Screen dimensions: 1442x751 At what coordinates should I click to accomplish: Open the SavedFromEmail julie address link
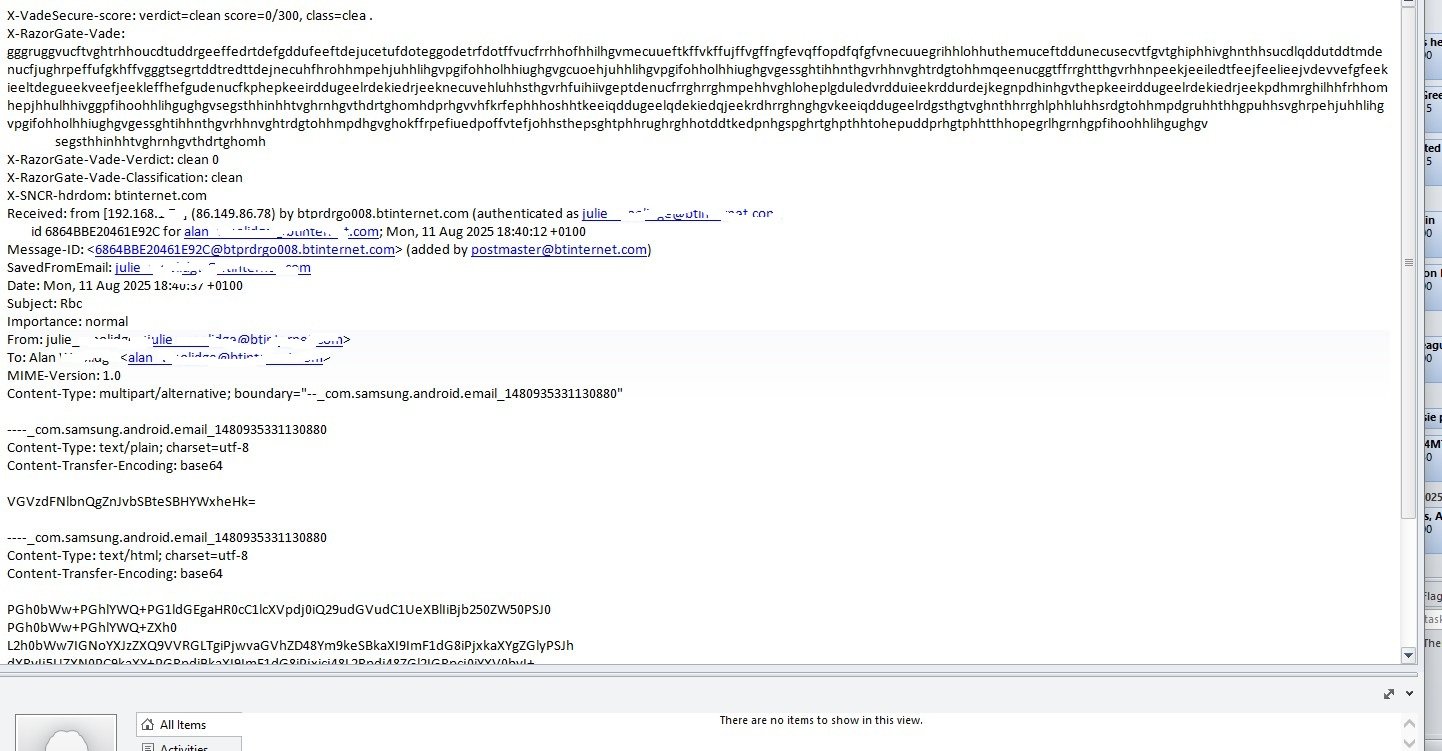213,268
